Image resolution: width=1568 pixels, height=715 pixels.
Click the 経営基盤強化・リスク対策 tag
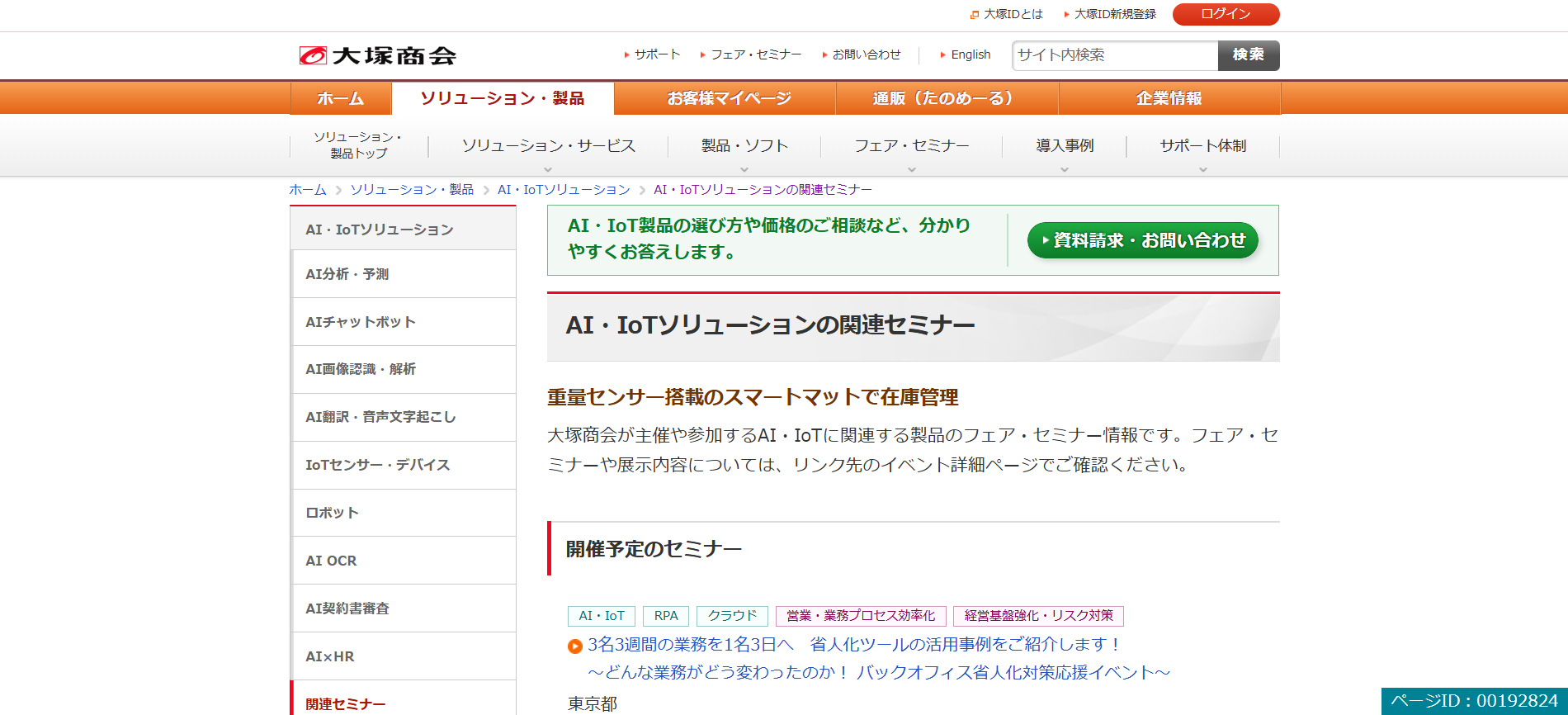click(x=1038, y=616)
